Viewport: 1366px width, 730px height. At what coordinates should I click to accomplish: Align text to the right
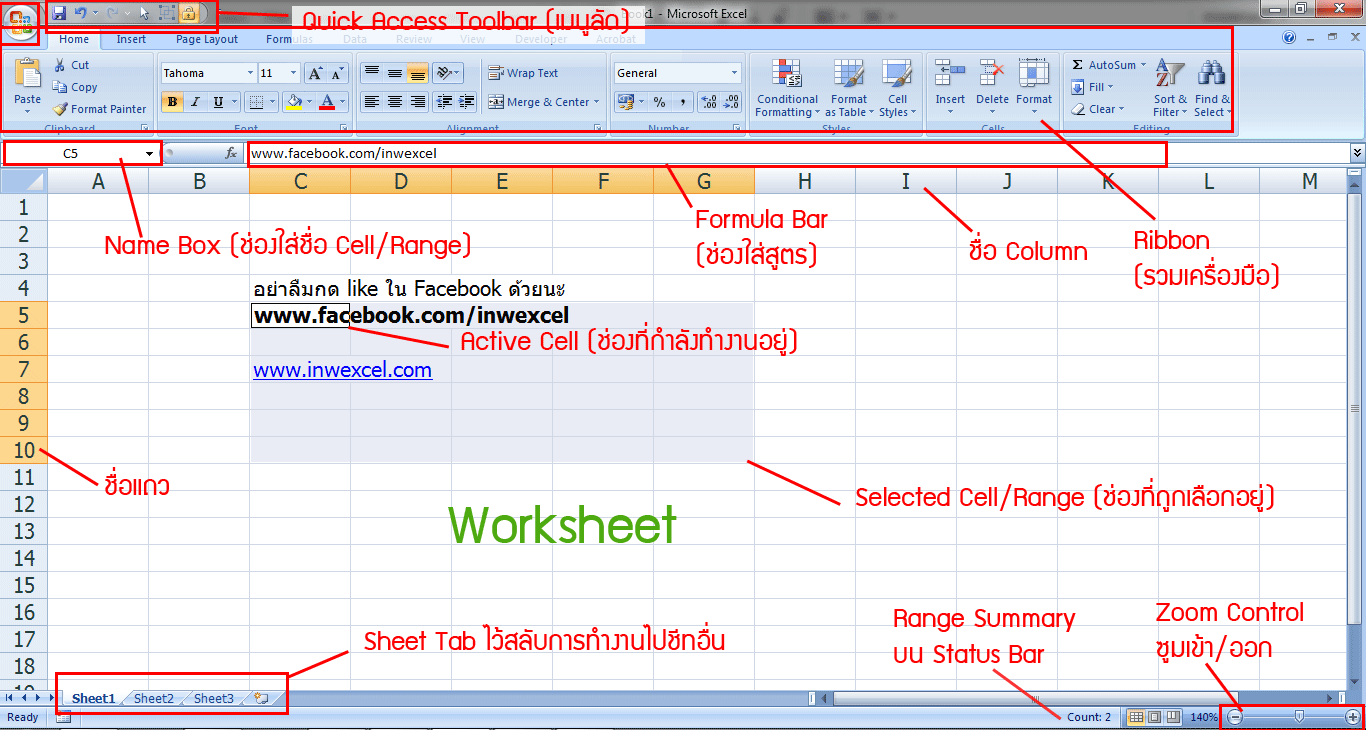[418, 102]
